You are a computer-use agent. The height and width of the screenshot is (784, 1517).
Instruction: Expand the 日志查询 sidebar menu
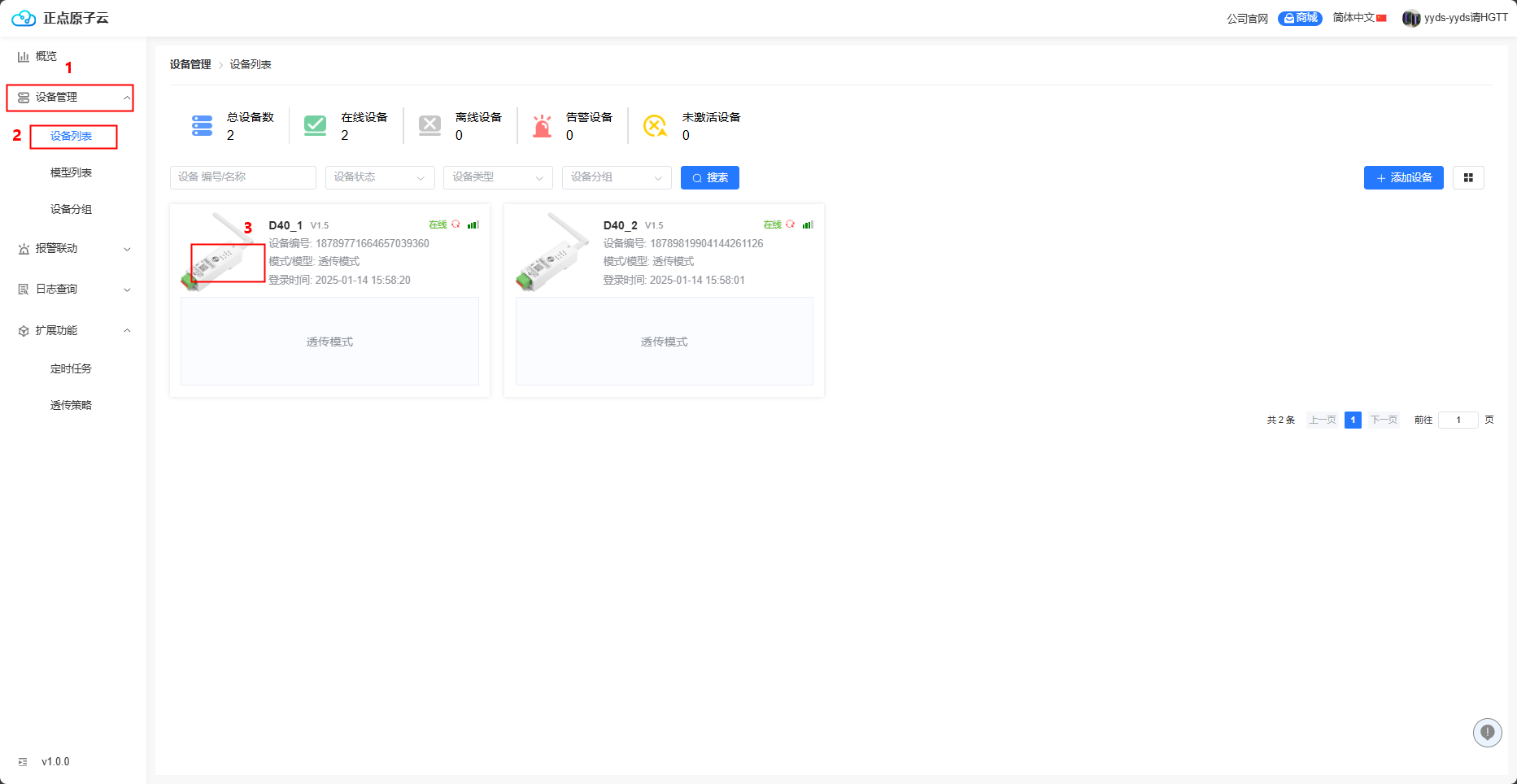73,290
